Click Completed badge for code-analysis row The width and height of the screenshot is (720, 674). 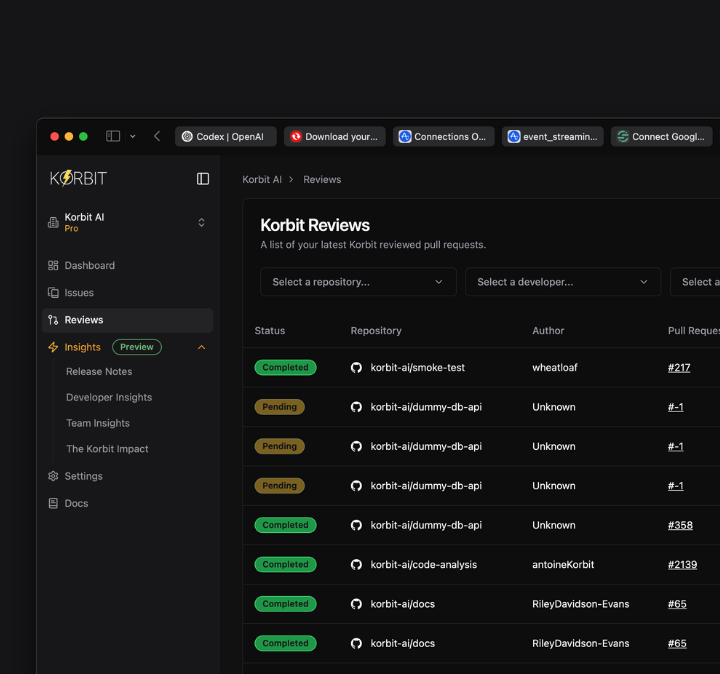pyautogui.click(x=285, y=564)
